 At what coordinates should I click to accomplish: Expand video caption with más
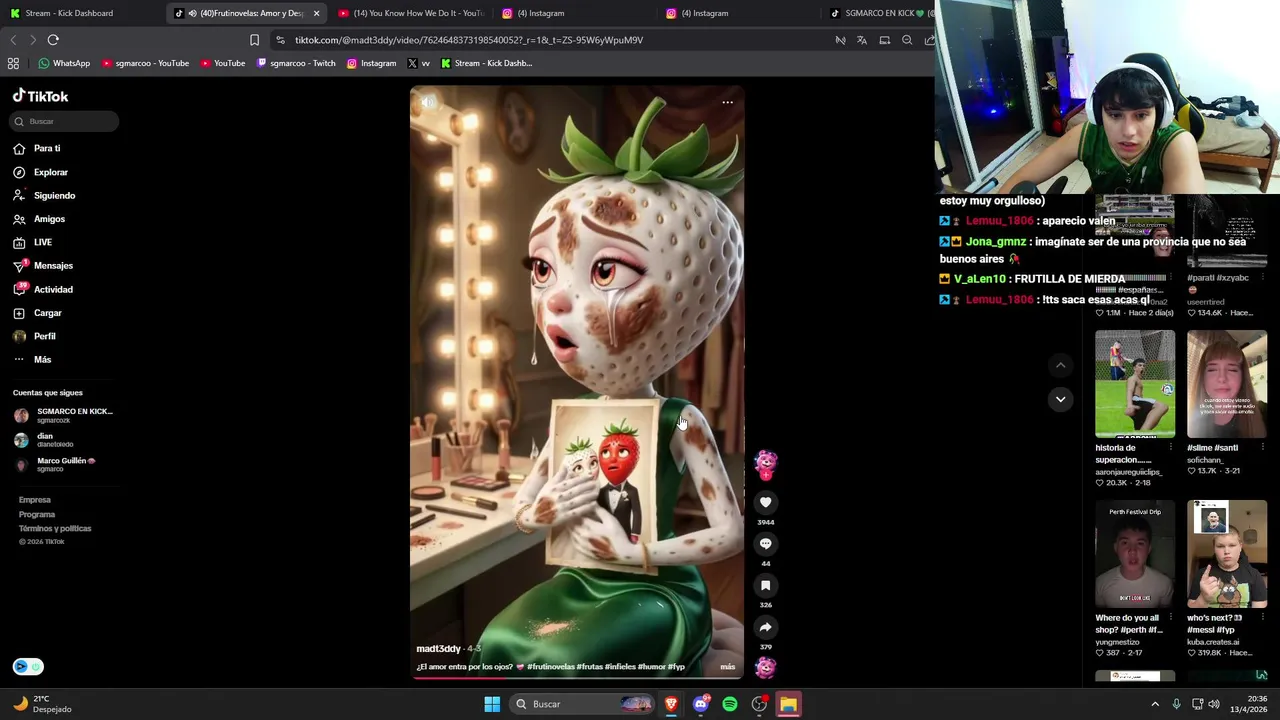(x=727, y=667)
